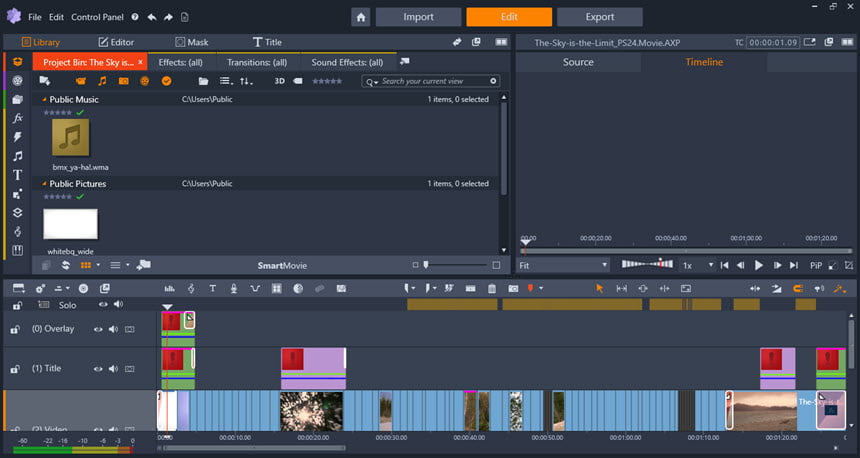Open the red marker dropdown arrow
Image resolution: width=860 pixels, height=458 pixels.
(541, 289)
